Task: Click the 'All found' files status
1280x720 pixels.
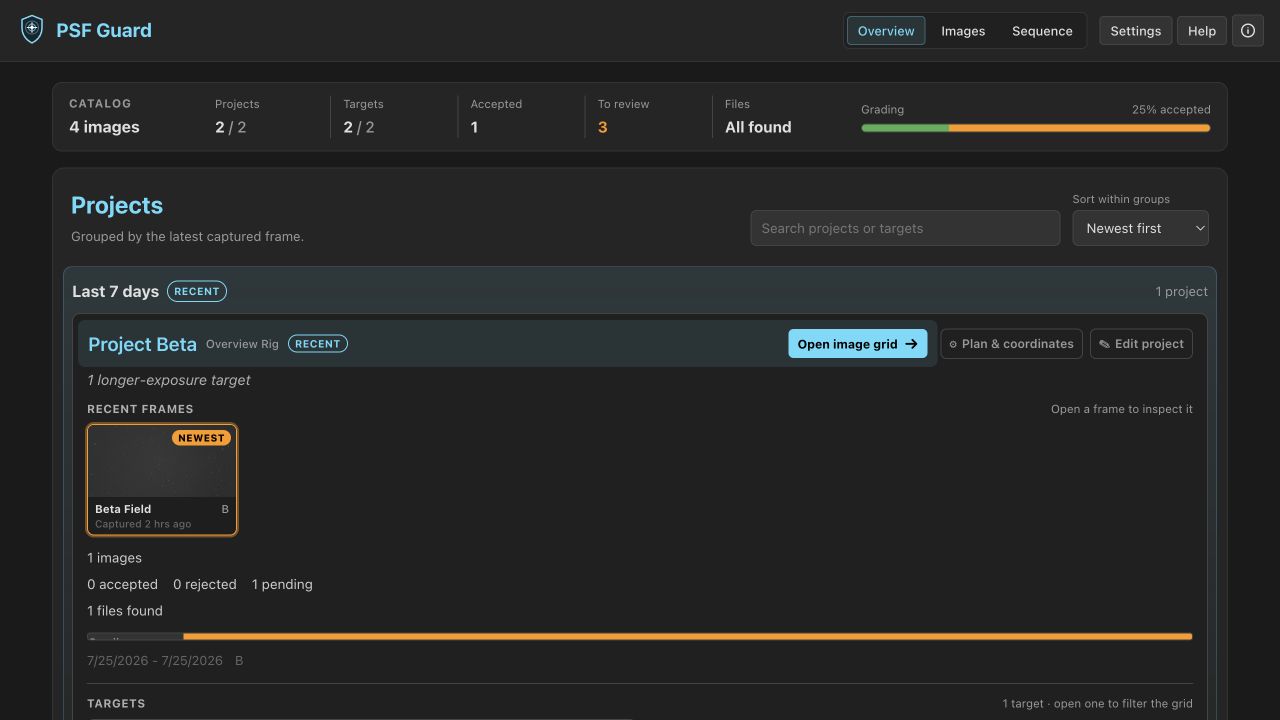Action: (758, 127)
